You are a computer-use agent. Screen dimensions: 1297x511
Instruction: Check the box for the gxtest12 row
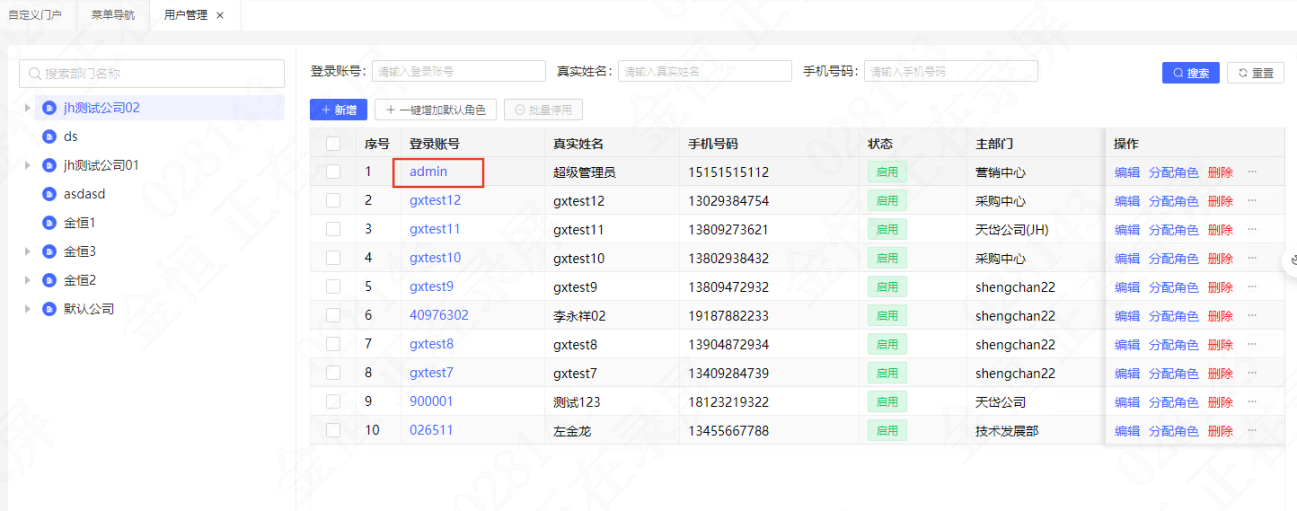point(333,201)
